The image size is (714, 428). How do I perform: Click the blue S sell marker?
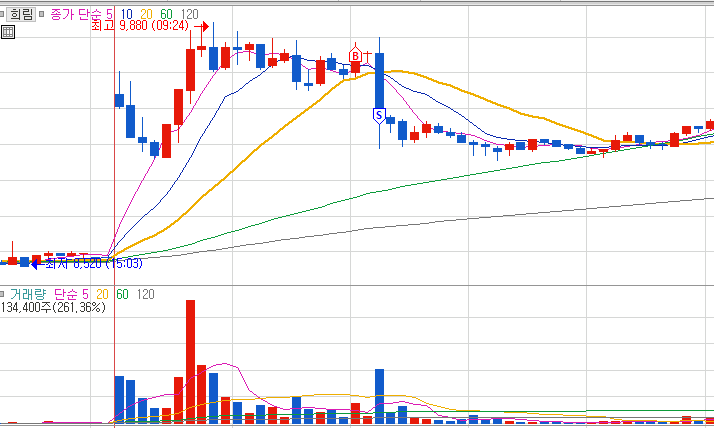379,116
